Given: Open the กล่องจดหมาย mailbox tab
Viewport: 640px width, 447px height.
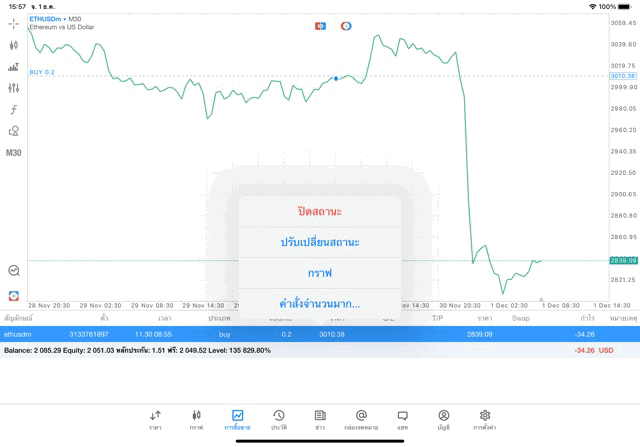Looking at the screenshot, I should [x=361, y=418].
